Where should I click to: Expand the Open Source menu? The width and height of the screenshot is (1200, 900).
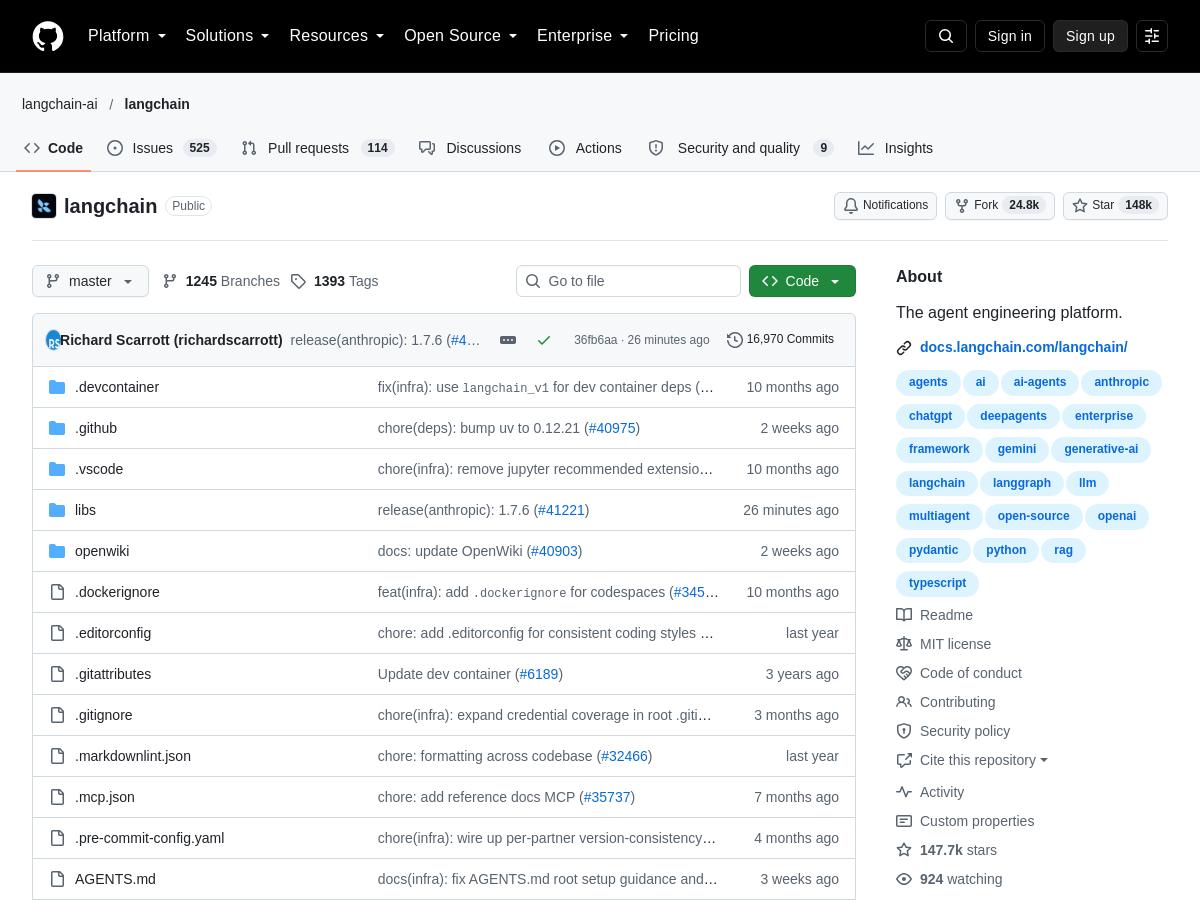click(x=461, y=36)
